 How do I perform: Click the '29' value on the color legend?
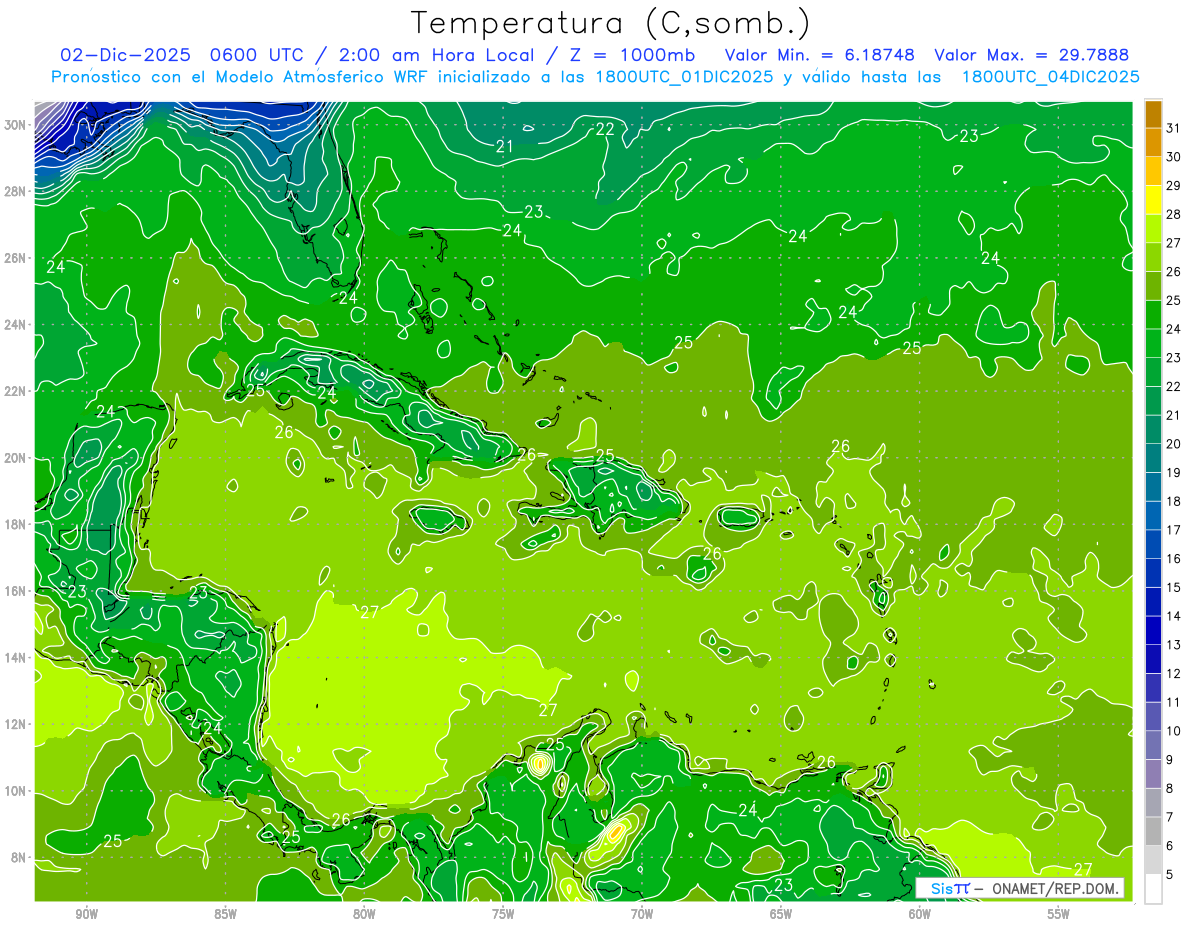(x=1174, y=186)
